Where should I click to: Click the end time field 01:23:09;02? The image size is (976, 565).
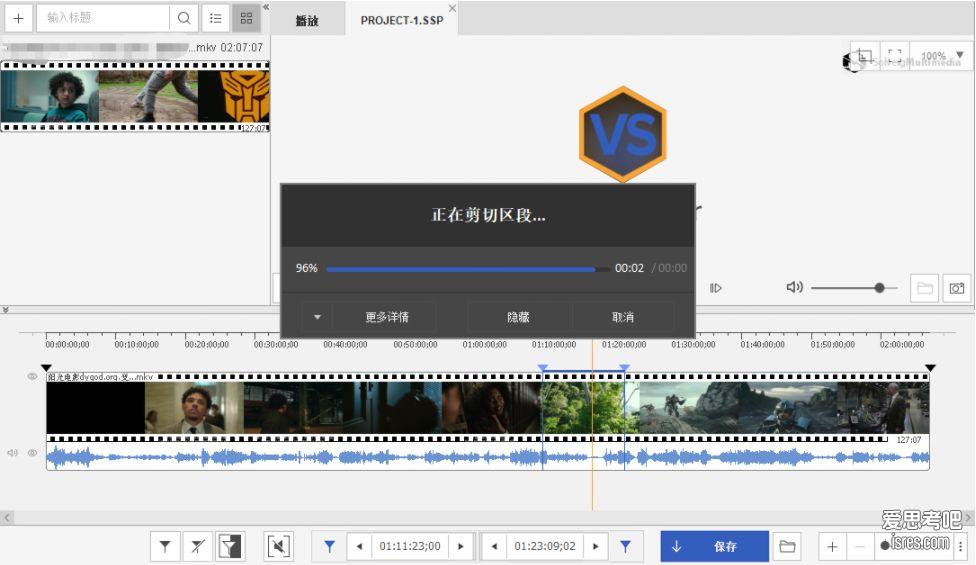tap(545, 546)
